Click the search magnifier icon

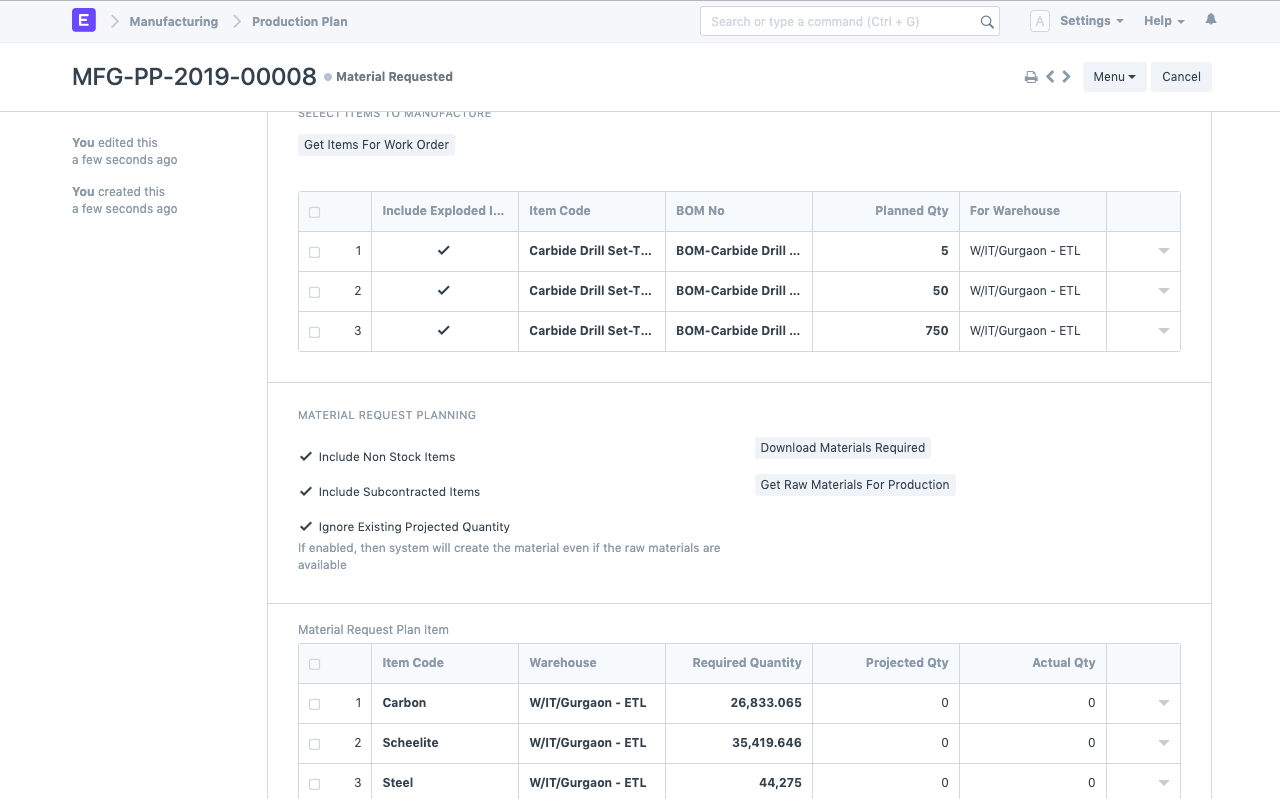point(987,22)
